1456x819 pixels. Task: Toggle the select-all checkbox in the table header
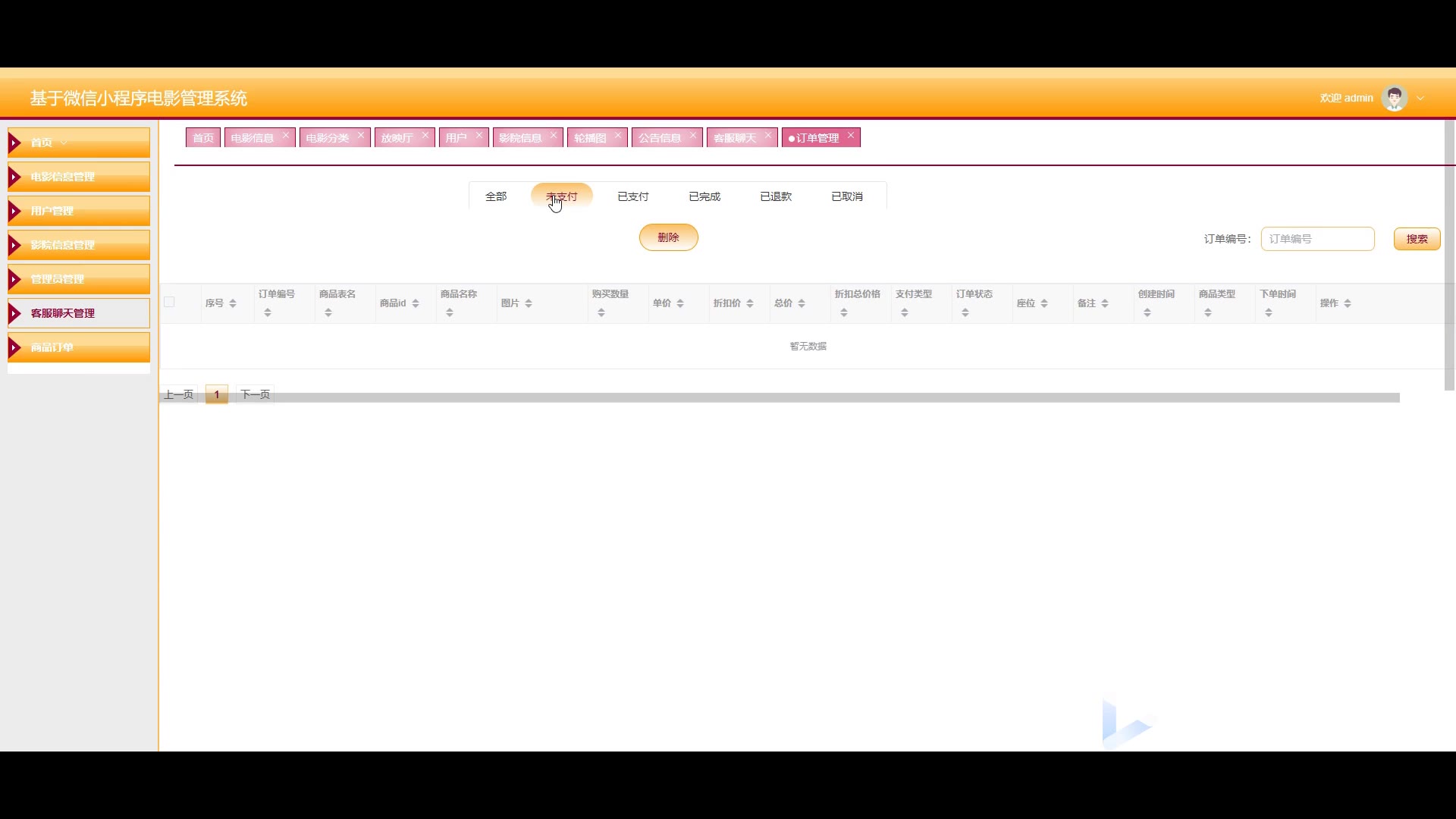[x=169, y=302]
